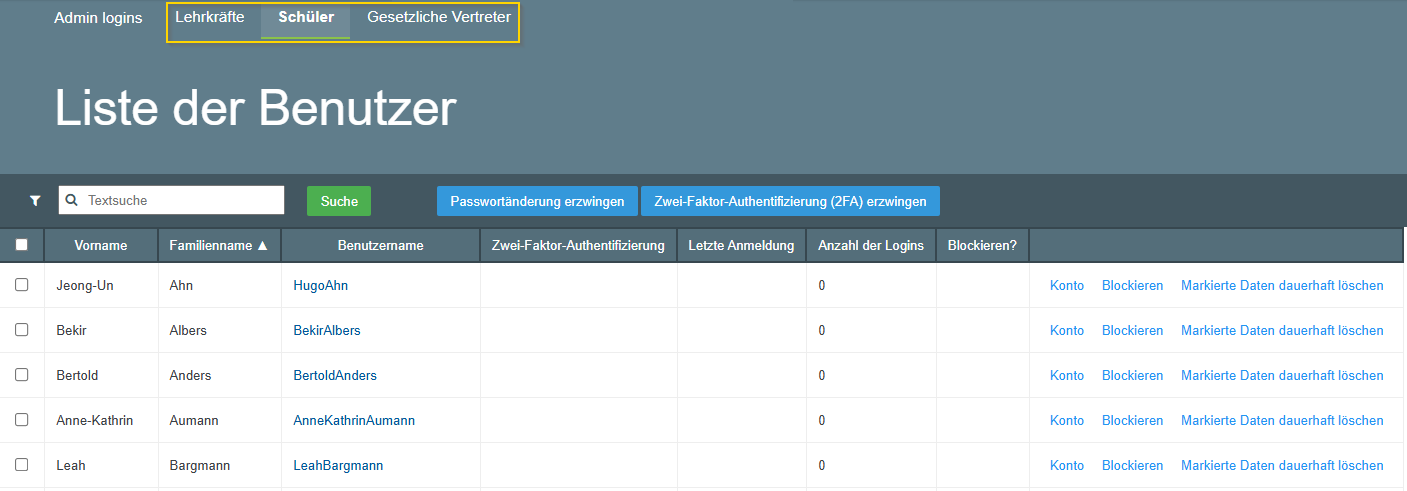The width and height of the screenshot is (1407, 491).
Task: Click Blockieren for Bertold Anders
Action: click(x=1132, y=375)
